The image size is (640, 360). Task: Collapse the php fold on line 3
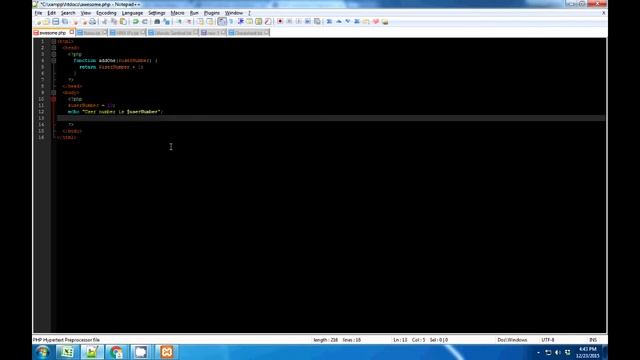(53, 54)
